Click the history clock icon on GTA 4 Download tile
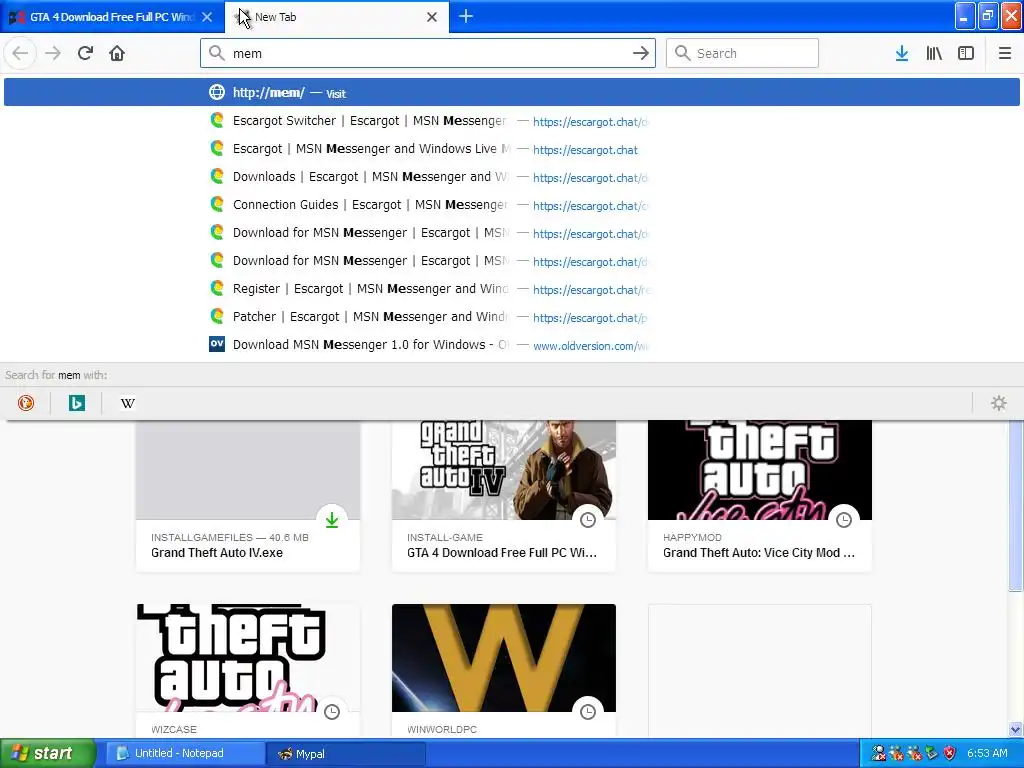 tap(588, 520)
